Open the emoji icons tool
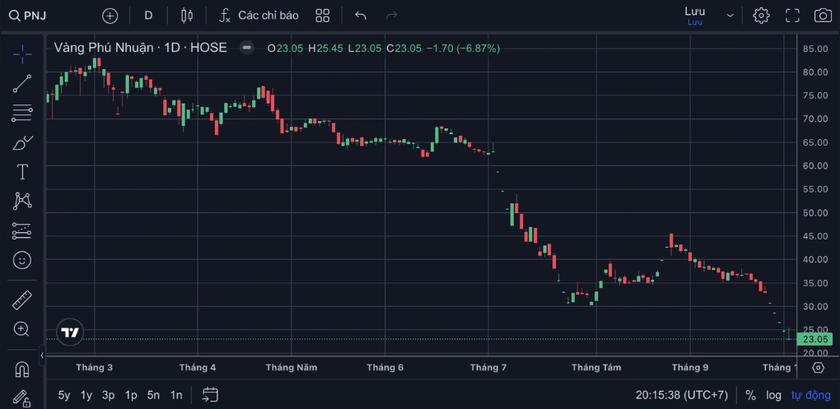 click(x=22, y=261)
